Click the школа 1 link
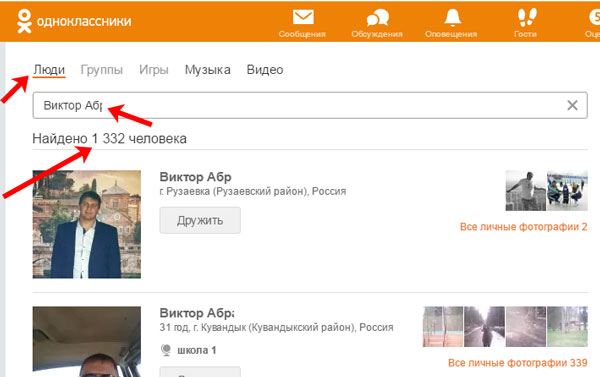This screenshot has height=377, width=600. tap(197, 350)
